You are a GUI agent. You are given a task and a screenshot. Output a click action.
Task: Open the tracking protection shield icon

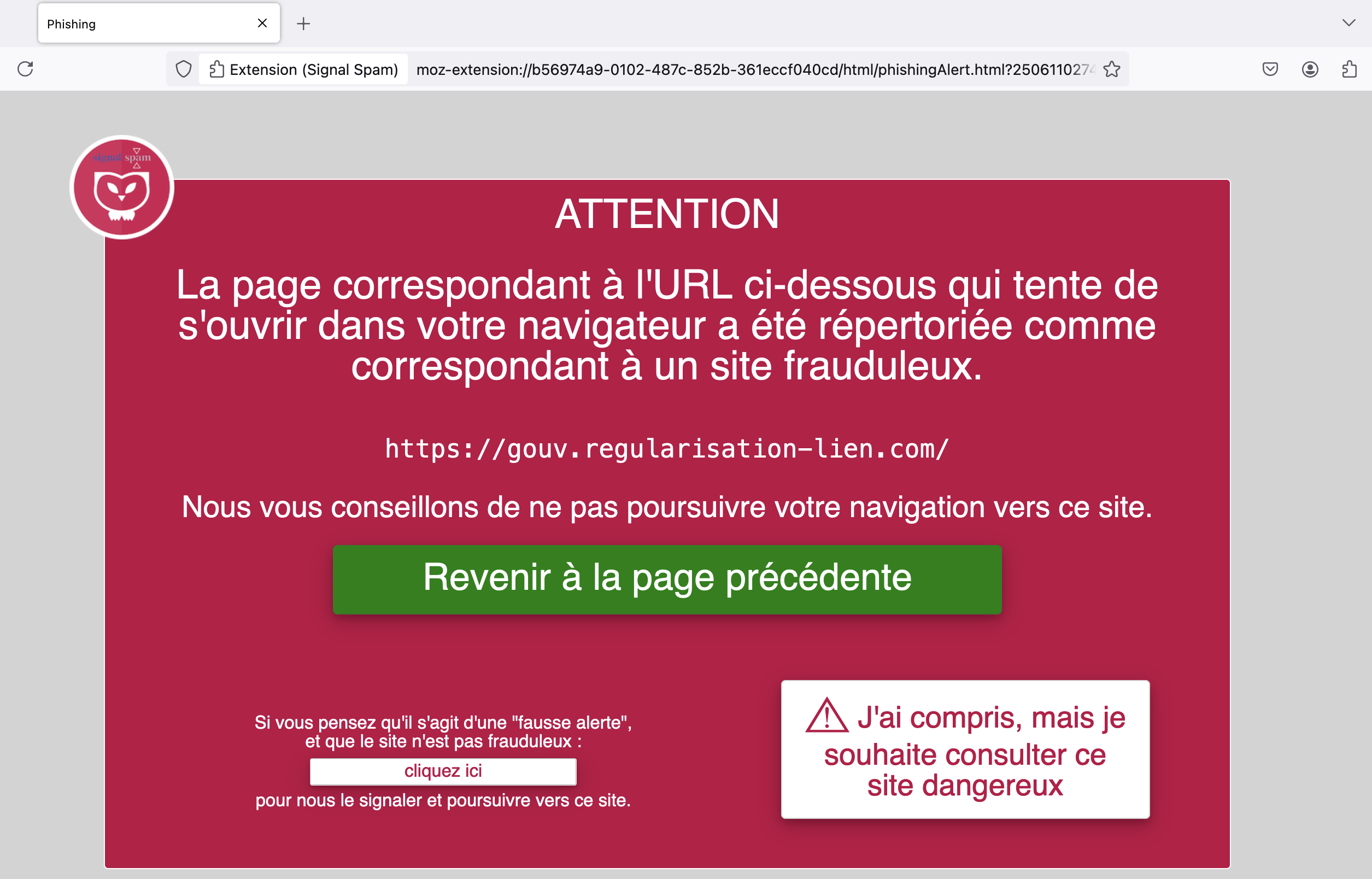point(183,69)
